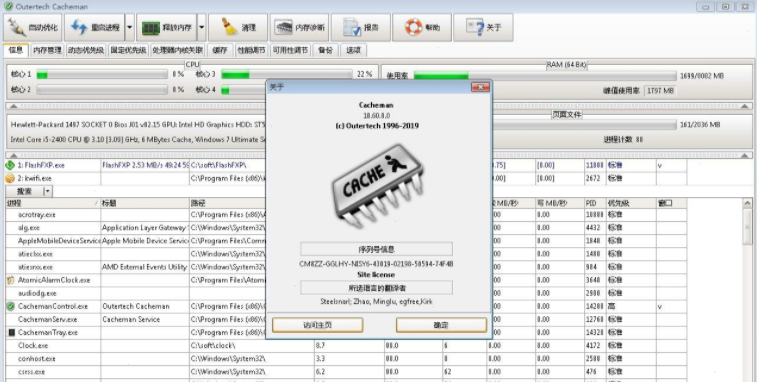
Task: Switch to the 选项 tab
Action: point(353,50)
